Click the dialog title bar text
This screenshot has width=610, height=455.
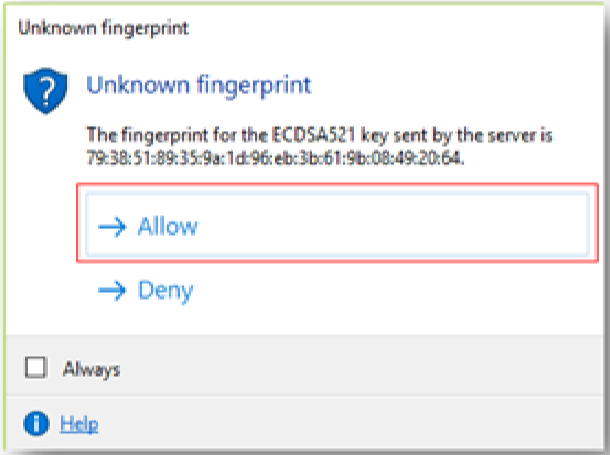(103, 28)
